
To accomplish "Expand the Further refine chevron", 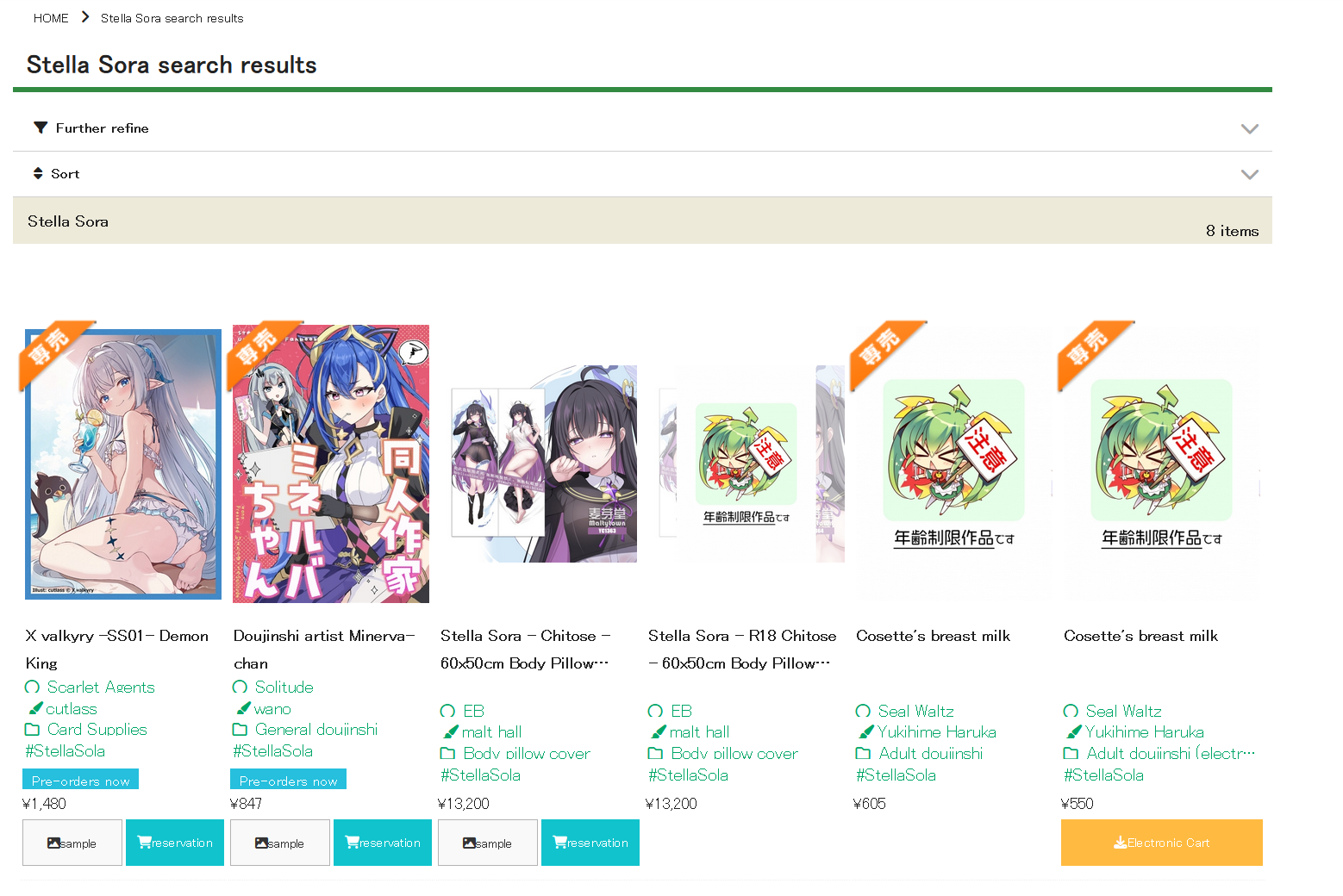I will click(1249, 128).
